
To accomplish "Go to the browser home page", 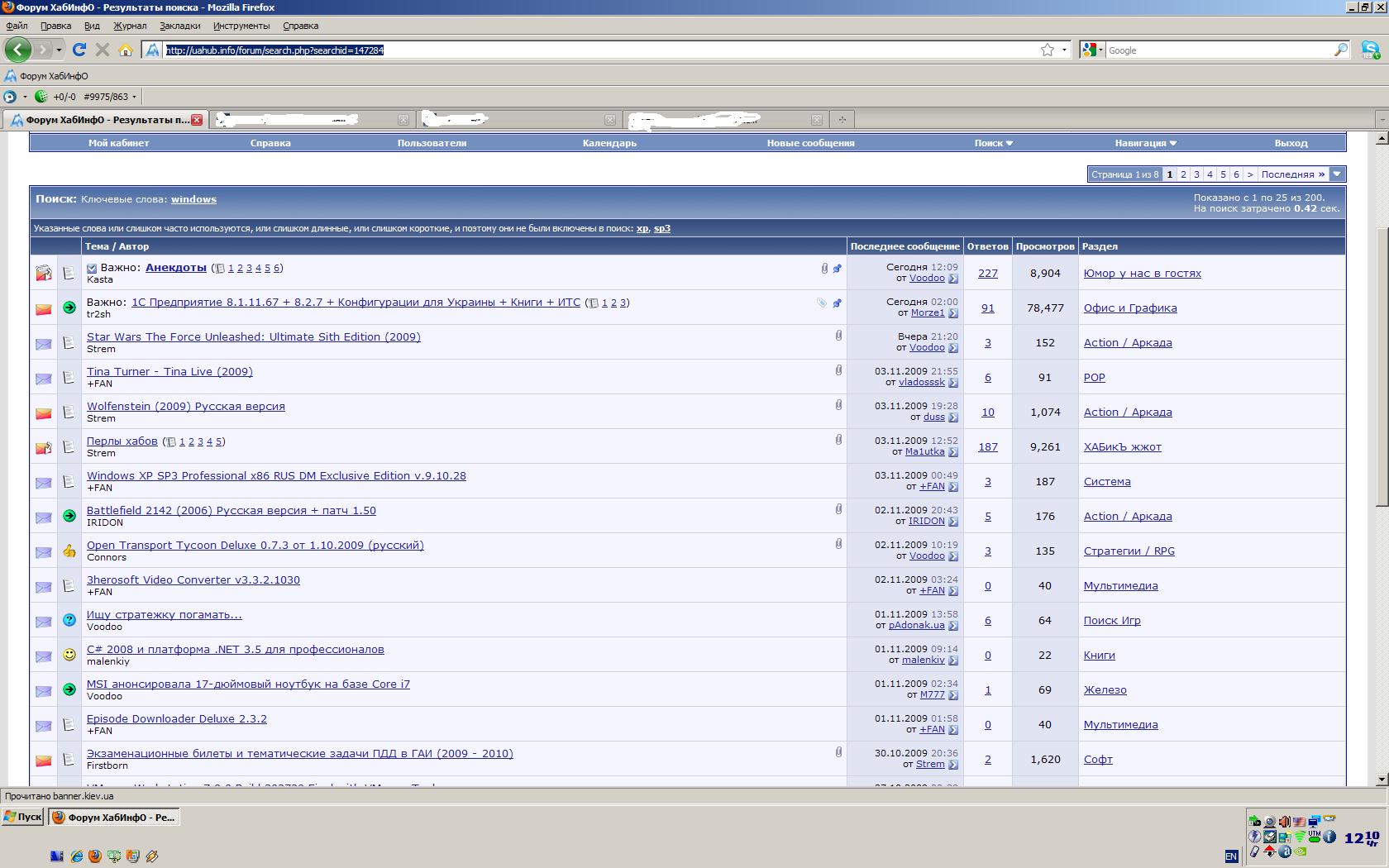I will tap(126, 50).
